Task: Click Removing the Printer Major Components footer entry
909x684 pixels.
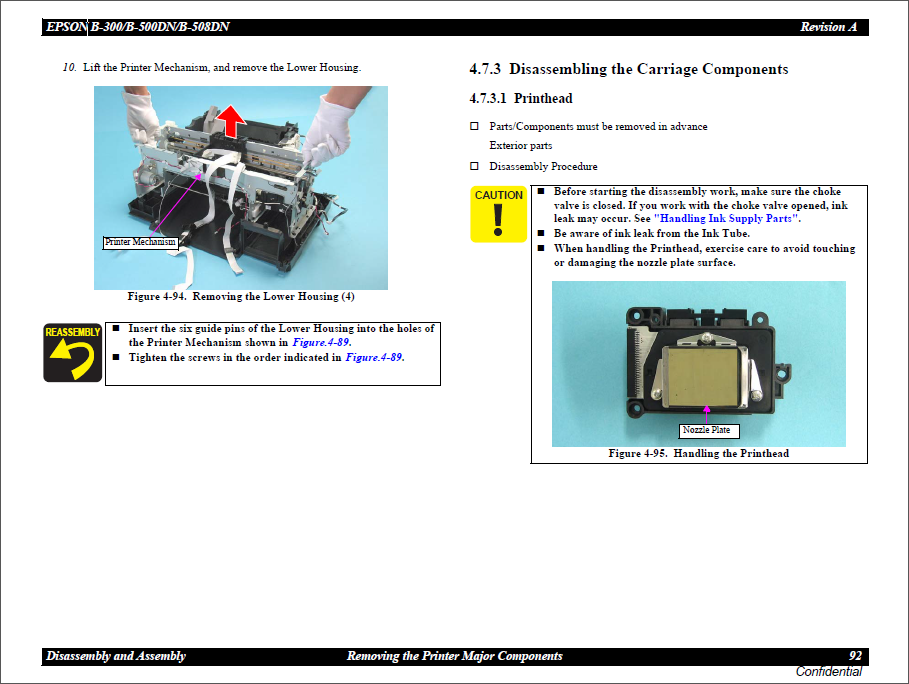Action: [x=454, y=655]
